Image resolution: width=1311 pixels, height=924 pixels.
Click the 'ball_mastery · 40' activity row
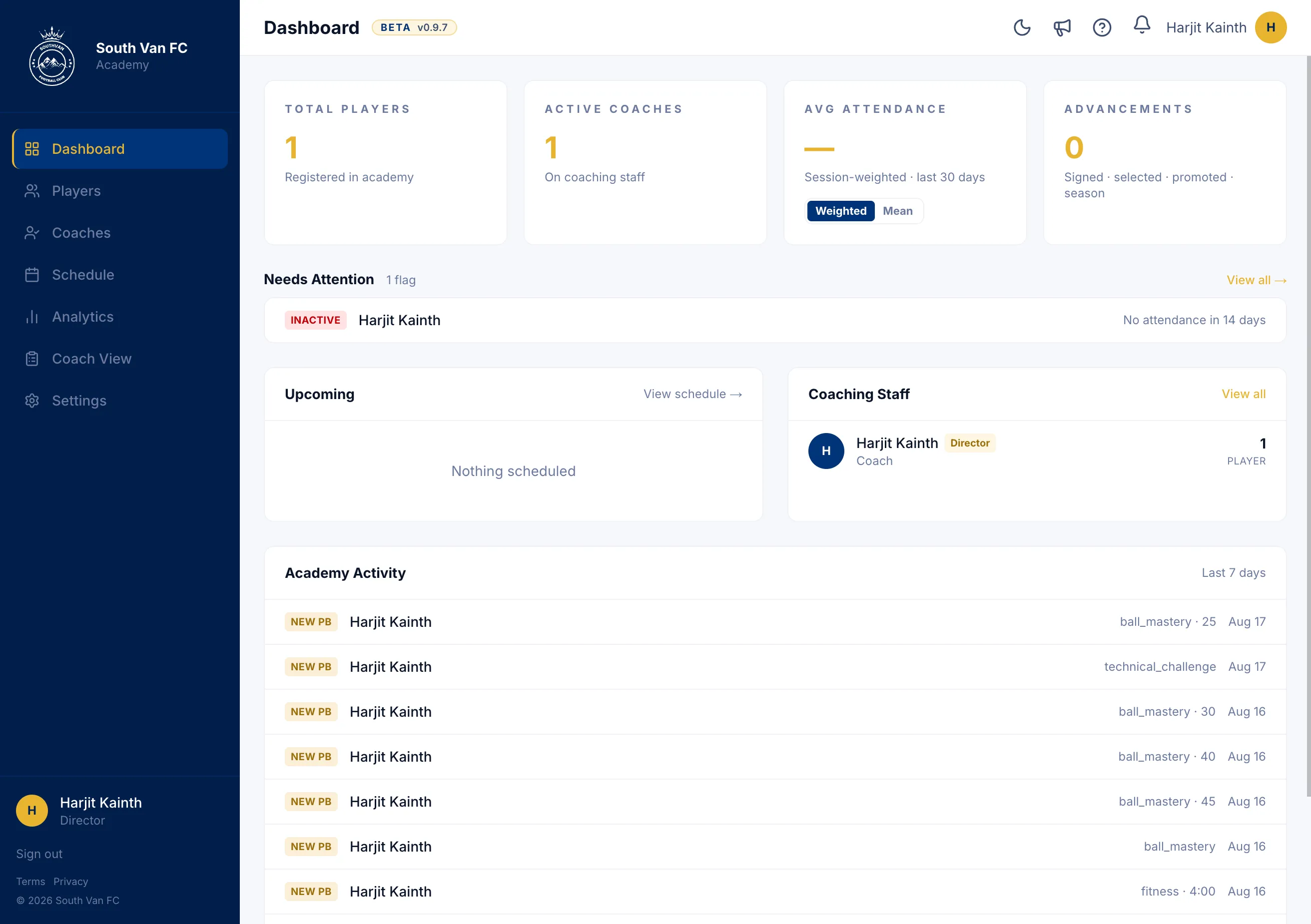tap(775, 757)
